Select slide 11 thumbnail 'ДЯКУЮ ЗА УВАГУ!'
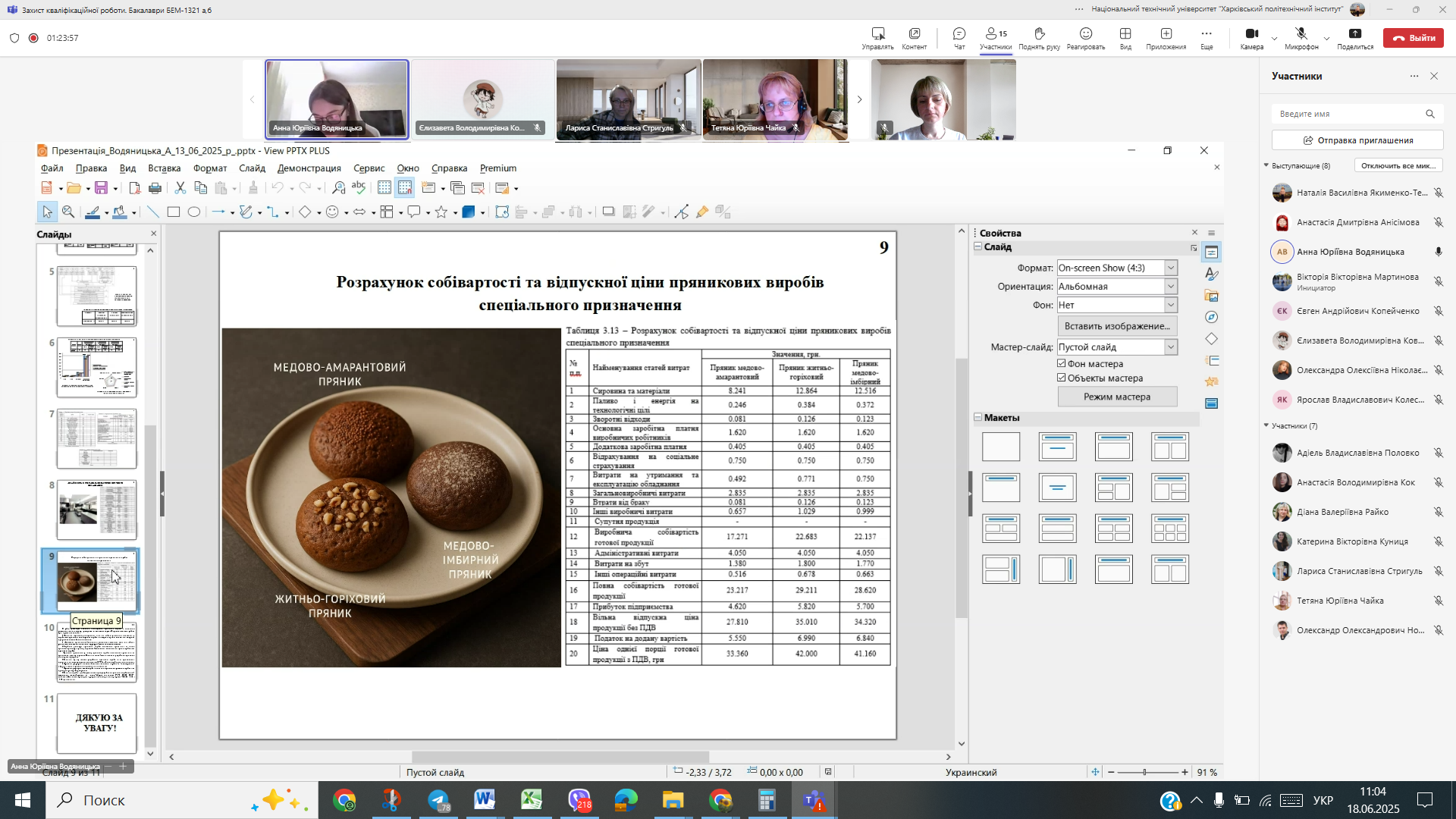 pos(97,722)
